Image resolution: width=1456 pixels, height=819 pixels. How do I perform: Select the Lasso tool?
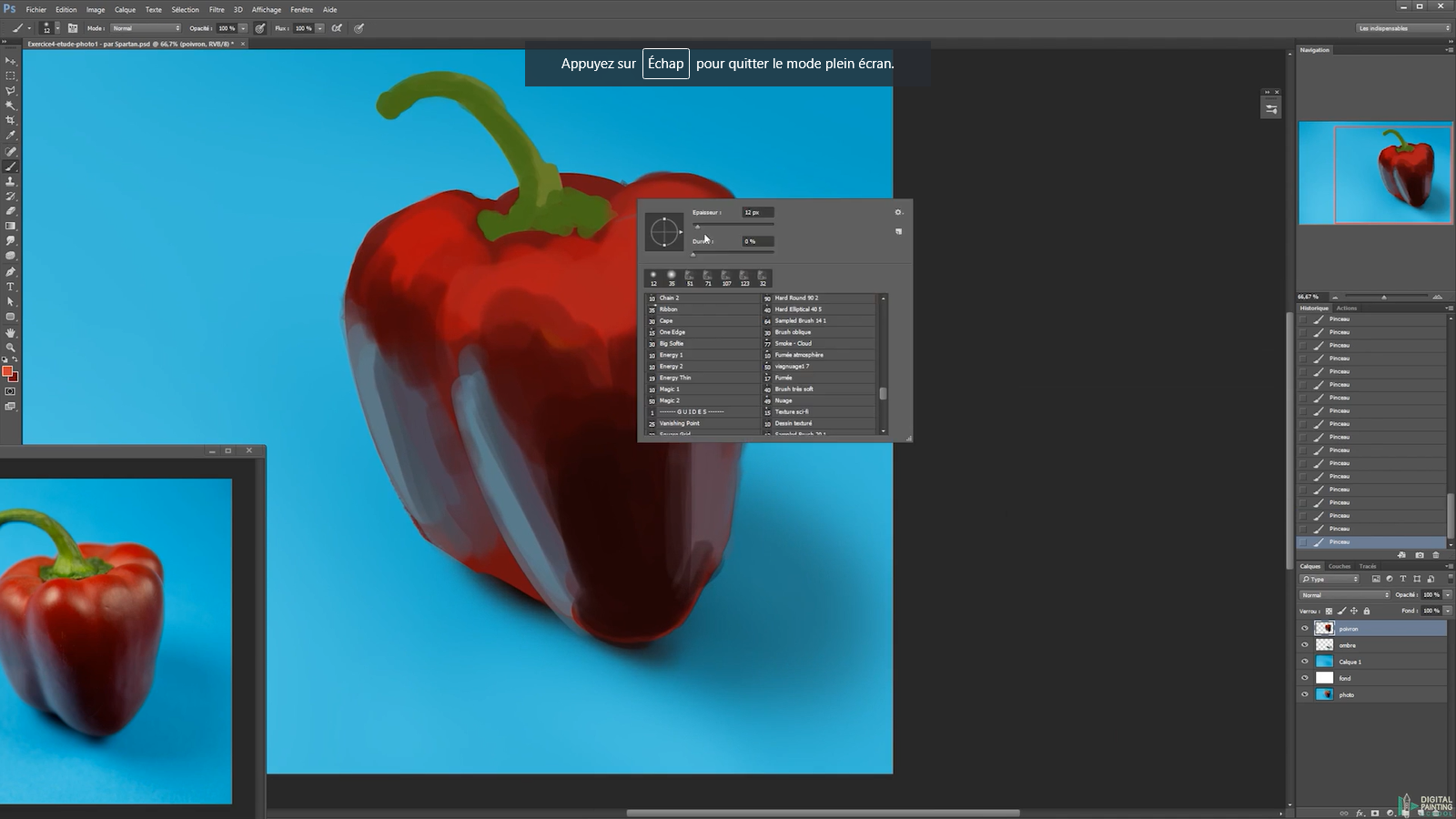(x=12, y=91)
